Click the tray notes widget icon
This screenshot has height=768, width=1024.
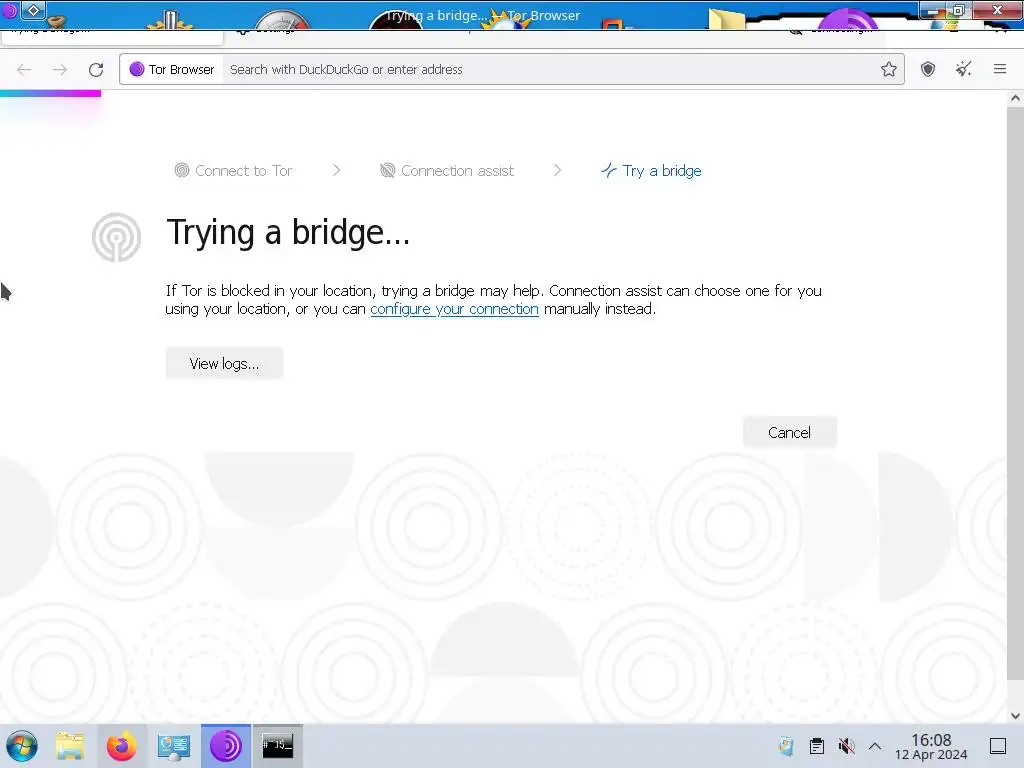coord(786,746)
